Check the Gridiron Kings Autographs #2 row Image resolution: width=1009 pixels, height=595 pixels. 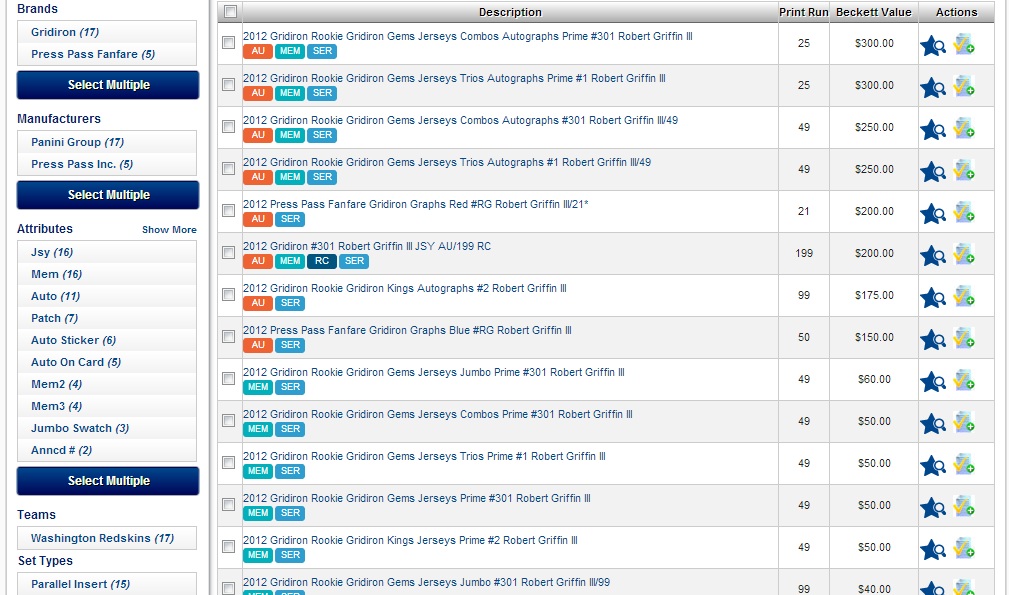coord(228,294)
